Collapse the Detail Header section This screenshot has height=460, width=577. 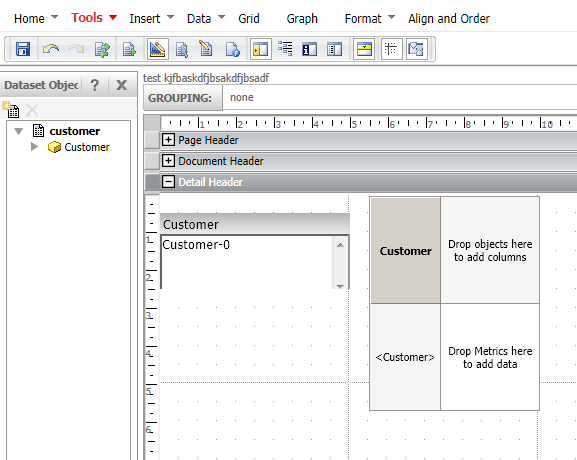168,182
